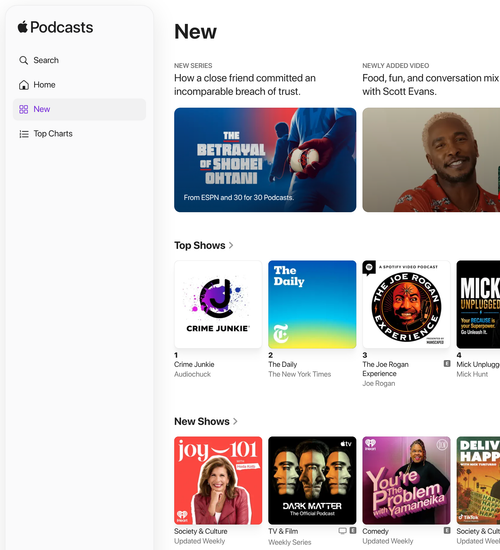Click explicit badge beside Comedy

click(x=447, y=531)
